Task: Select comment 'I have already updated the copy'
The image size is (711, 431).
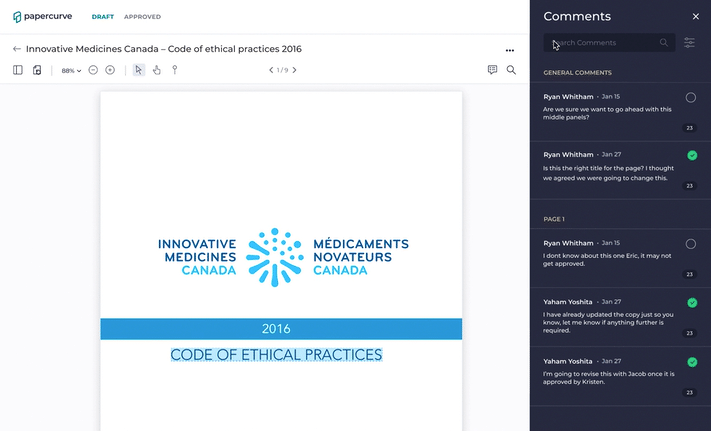Action: (x=608, y=322)
